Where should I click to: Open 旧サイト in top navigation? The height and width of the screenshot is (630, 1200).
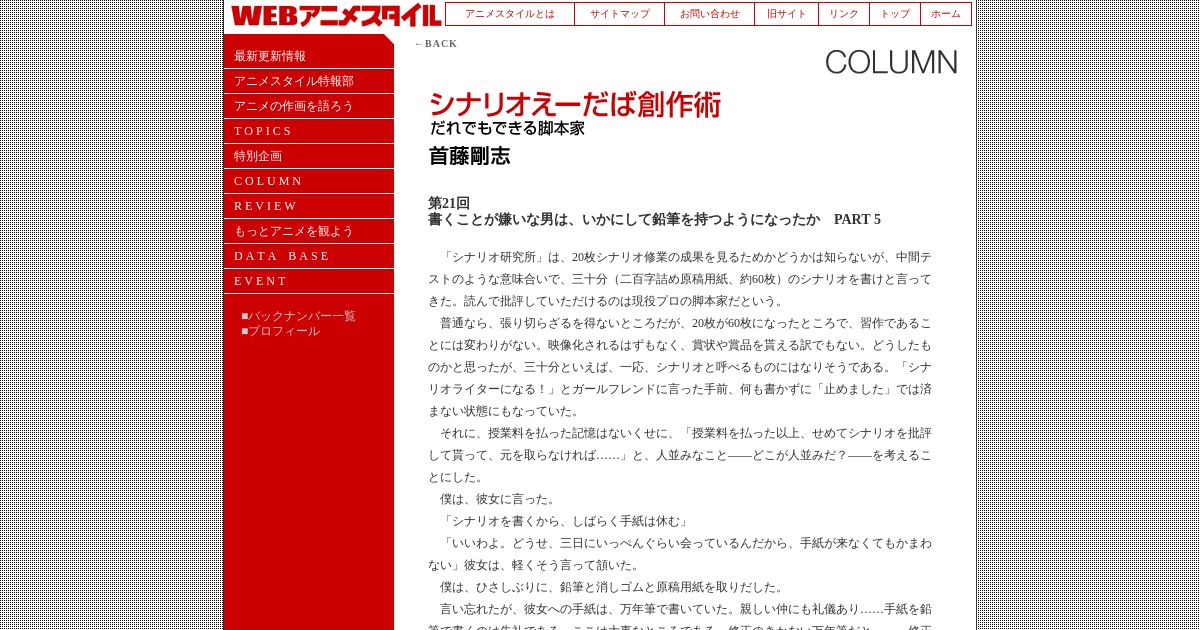point(787,14)
